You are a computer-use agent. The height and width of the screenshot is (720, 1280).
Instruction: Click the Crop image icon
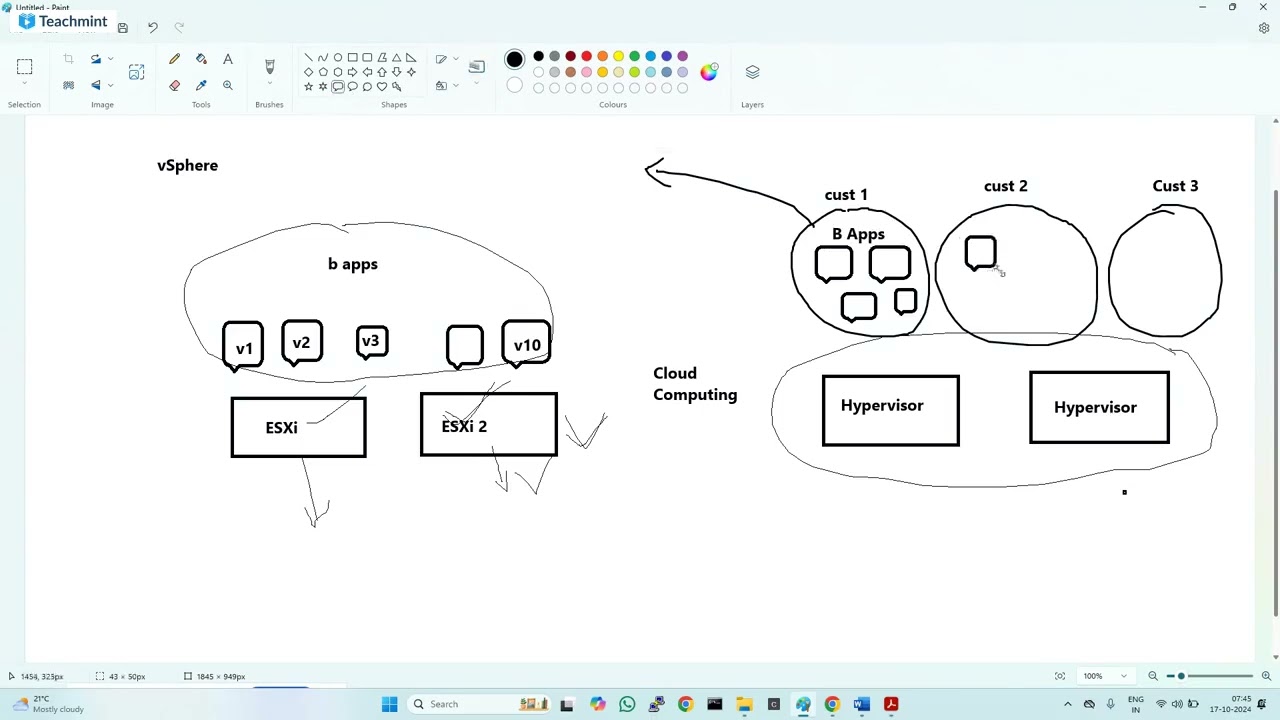pos(68,59)
